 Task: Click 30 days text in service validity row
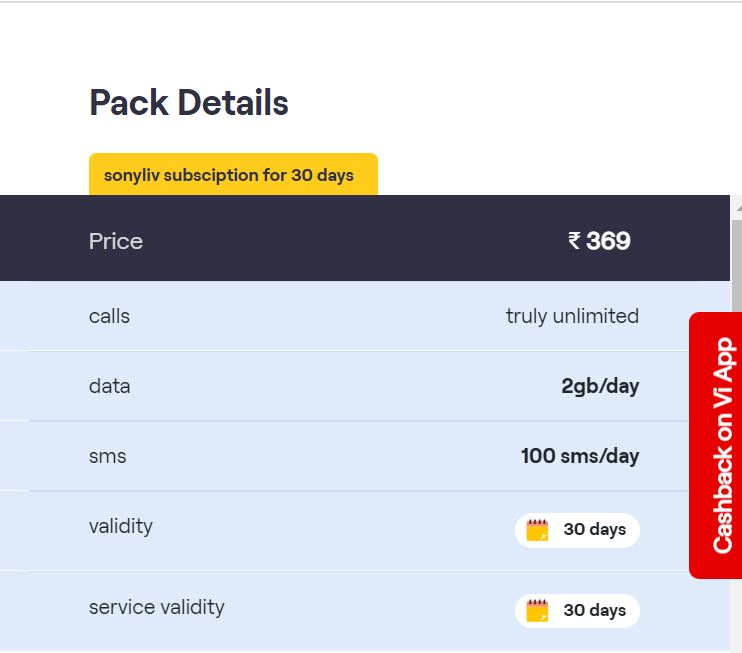pyautogui.click(x=594, y=611)
